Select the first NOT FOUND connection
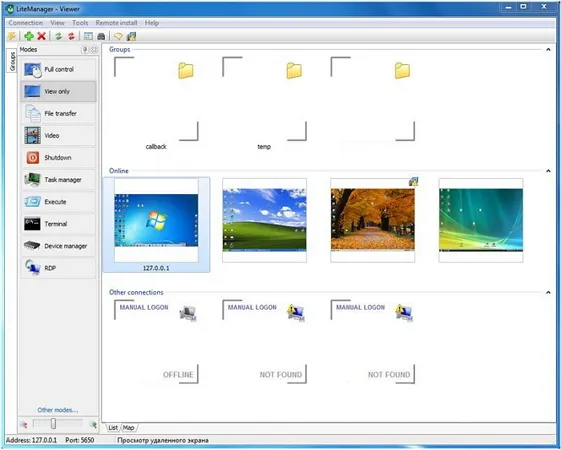The image size is (561, 450). point(264,342)
